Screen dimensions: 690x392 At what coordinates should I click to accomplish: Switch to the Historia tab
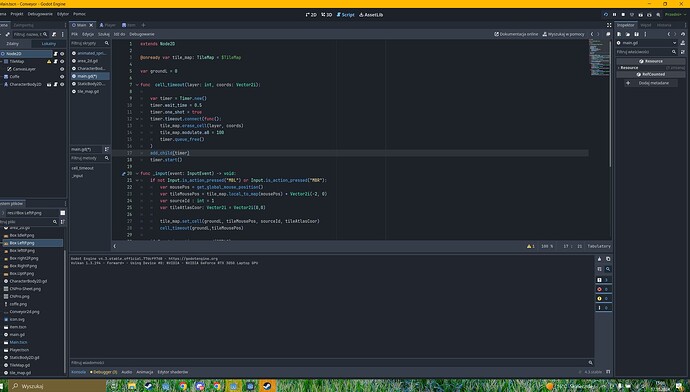pos(664,25)
